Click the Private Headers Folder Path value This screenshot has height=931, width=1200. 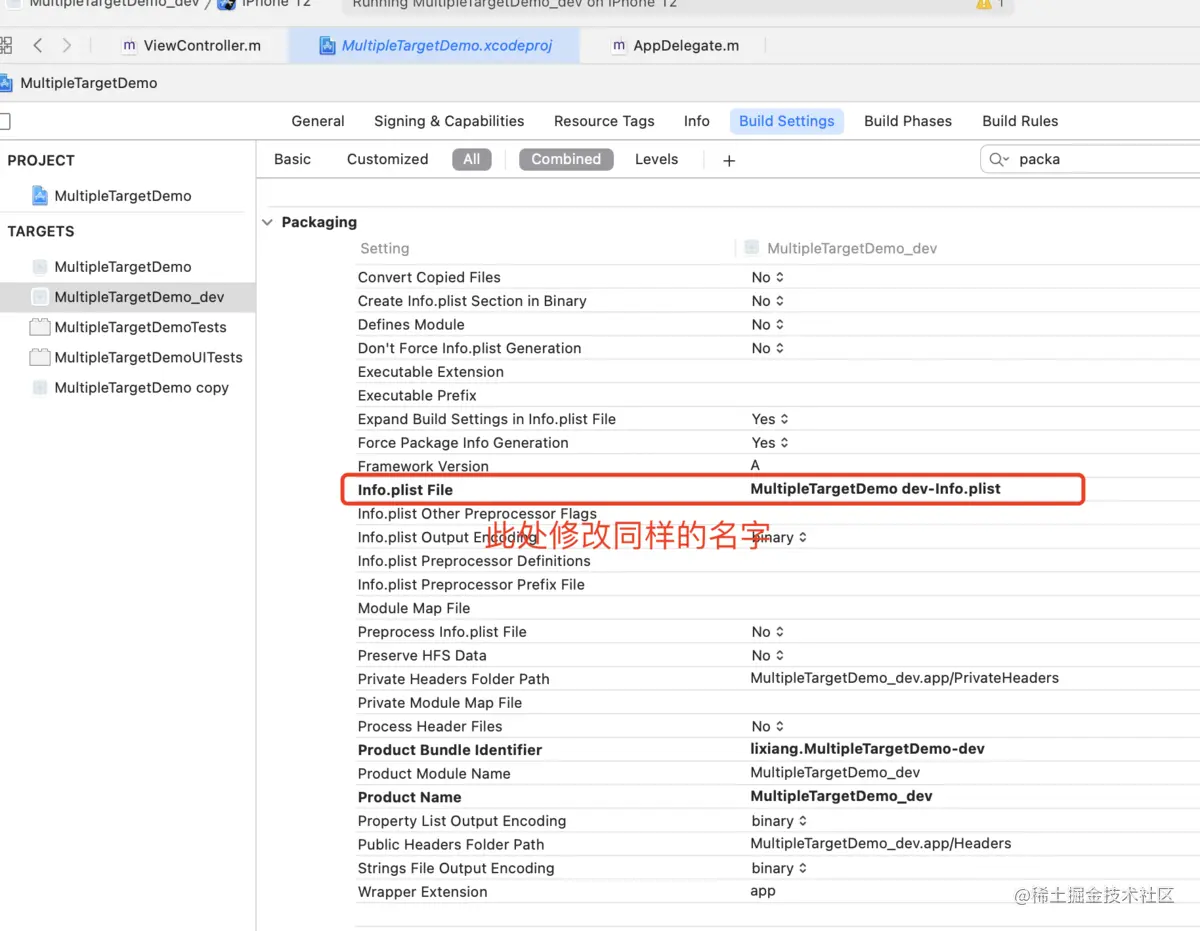904,678
